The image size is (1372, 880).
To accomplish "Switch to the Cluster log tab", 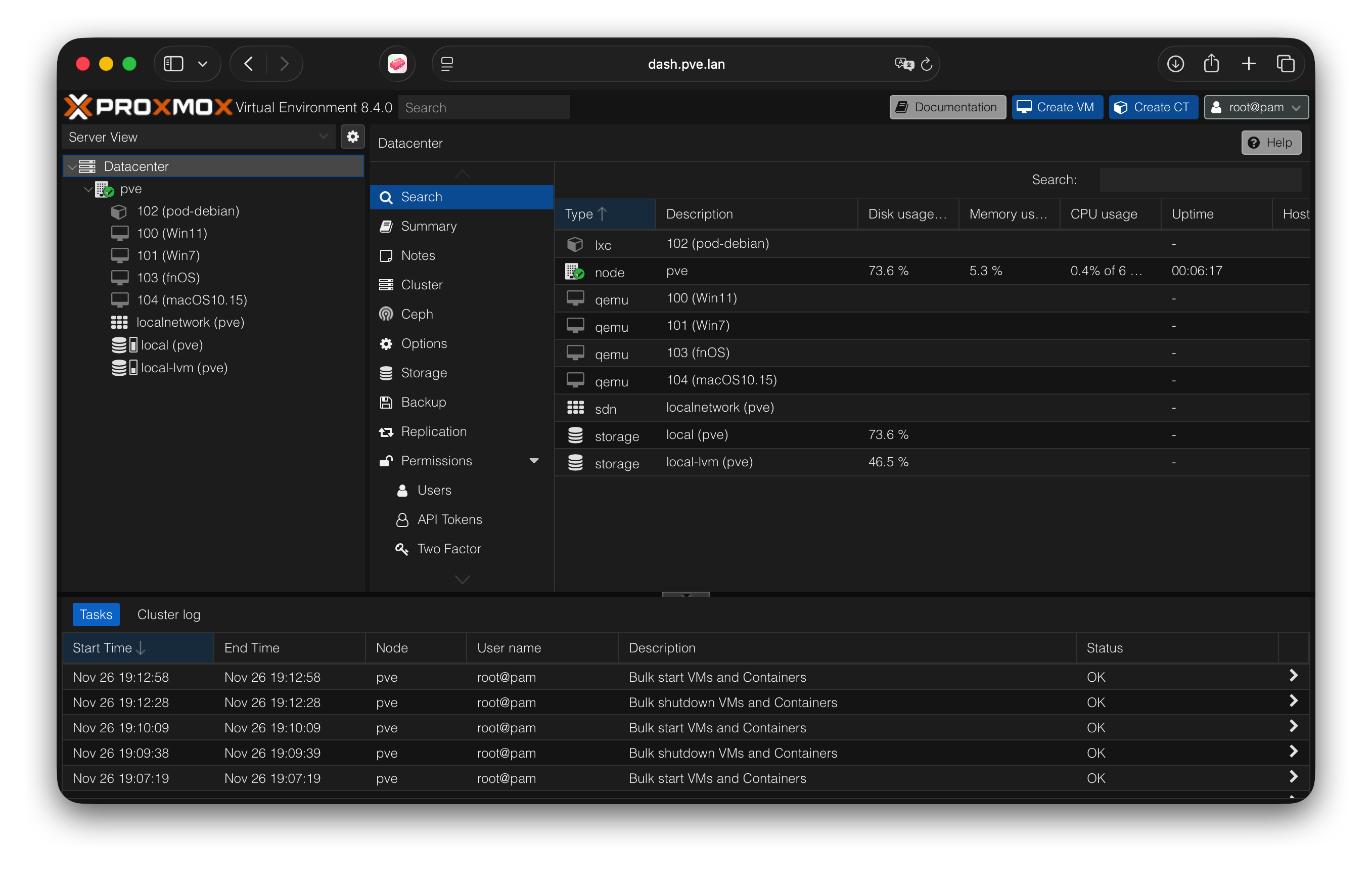I will pyautogui.click(x=168, y=614).
